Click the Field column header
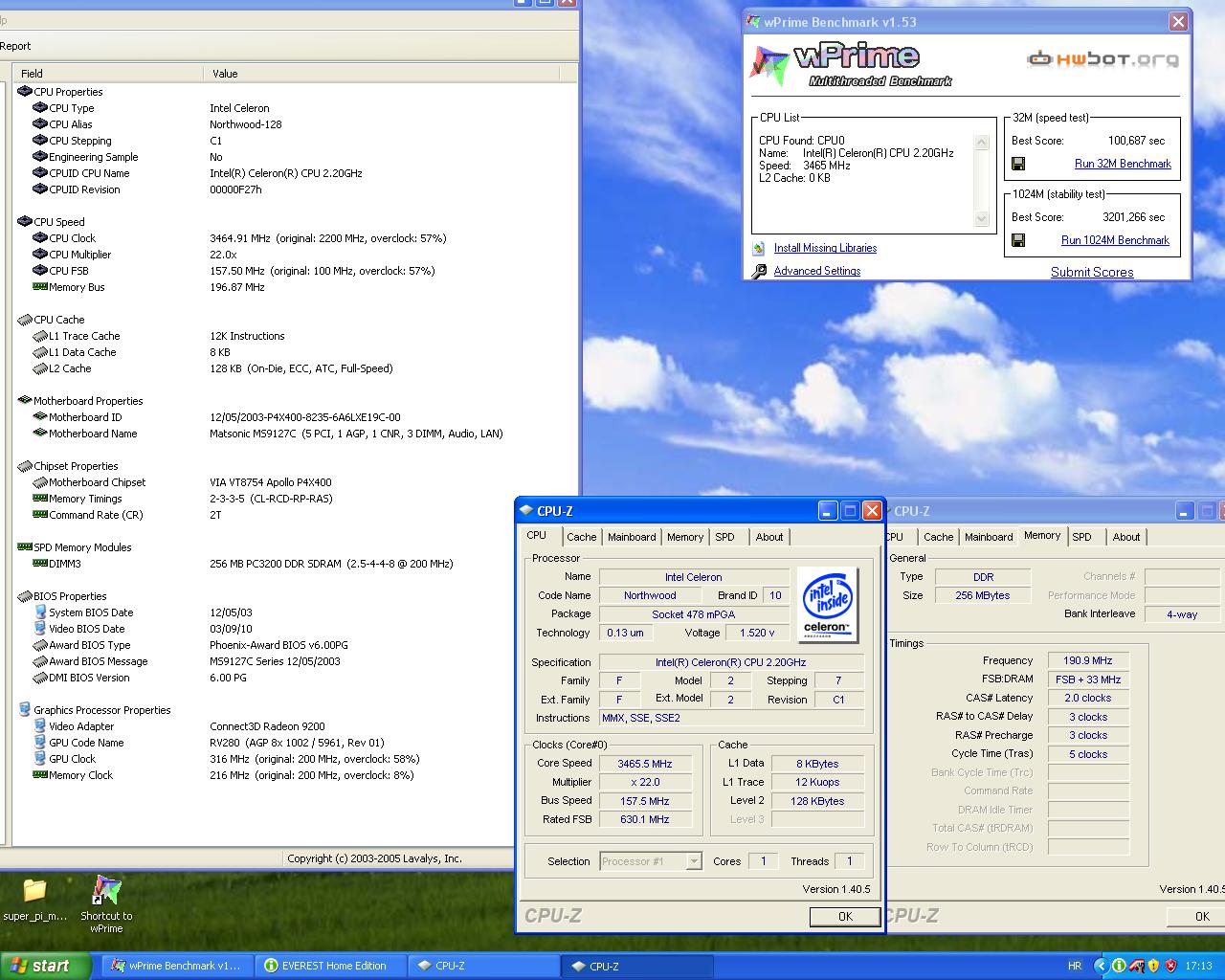The image size is (1225, 980). click(107, 73)
